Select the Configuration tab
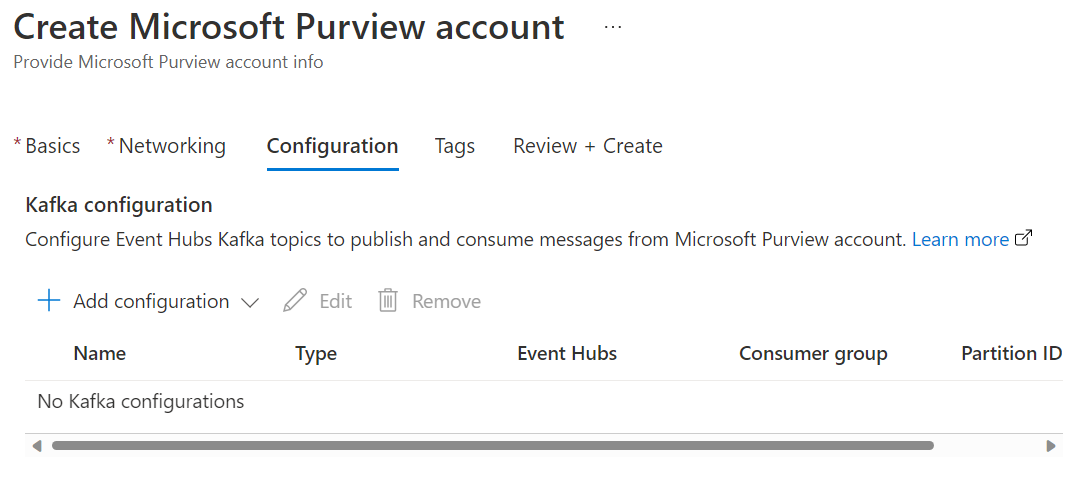Screen dimensions: 1082x477 [x=333, y=146]
